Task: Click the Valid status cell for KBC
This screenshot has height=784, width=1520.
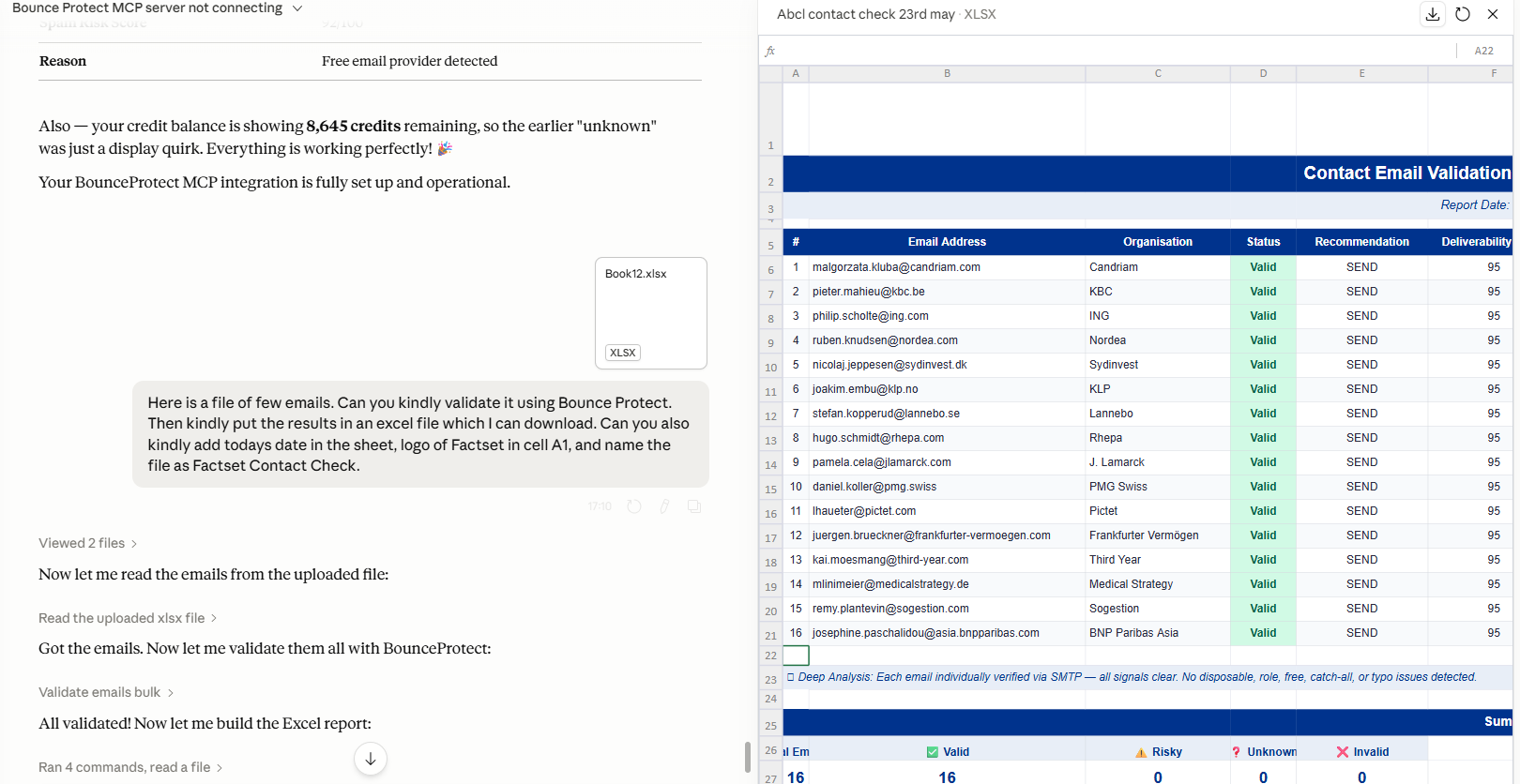Action: [1263, 292]
